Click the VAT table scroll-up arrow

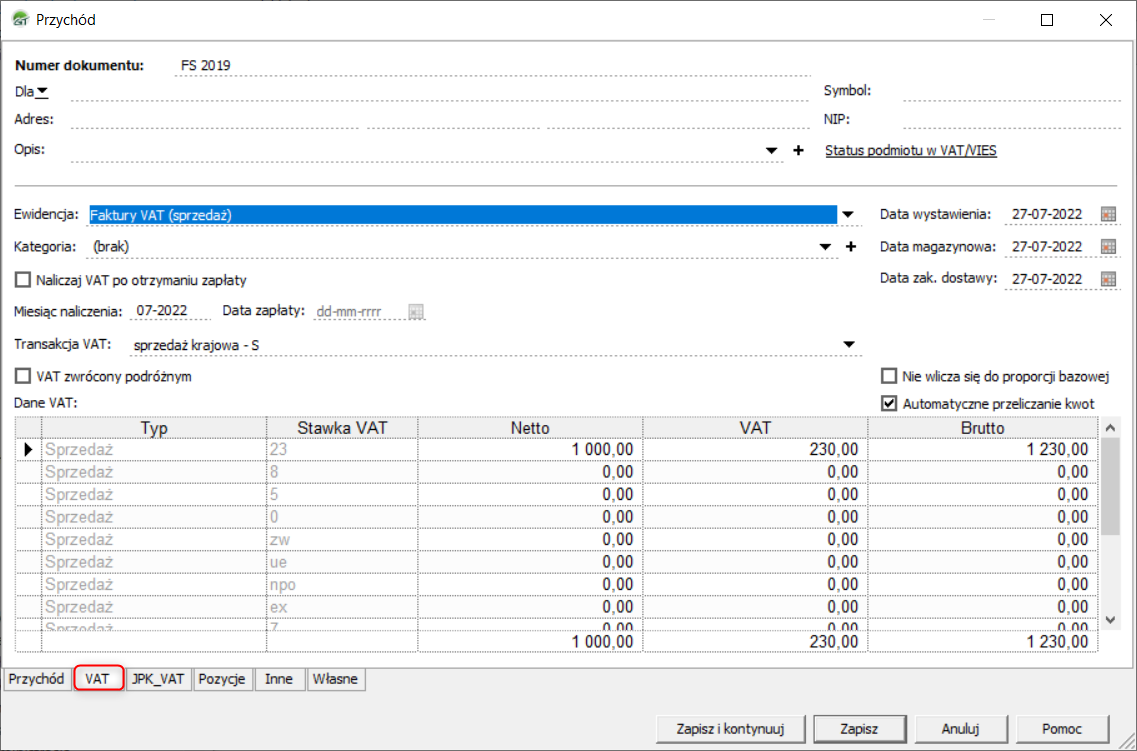point(1109,429)
